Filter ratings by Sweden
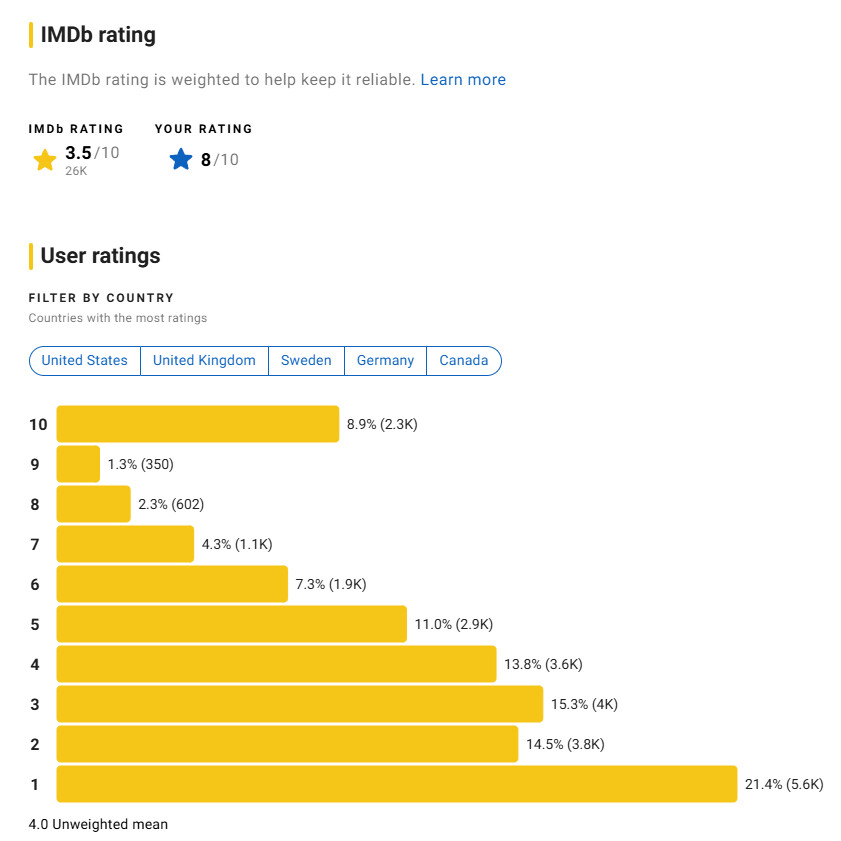Image resolution: width=841 pixels, height=841 pixels. pyautogui.click(x=306, y=360)
